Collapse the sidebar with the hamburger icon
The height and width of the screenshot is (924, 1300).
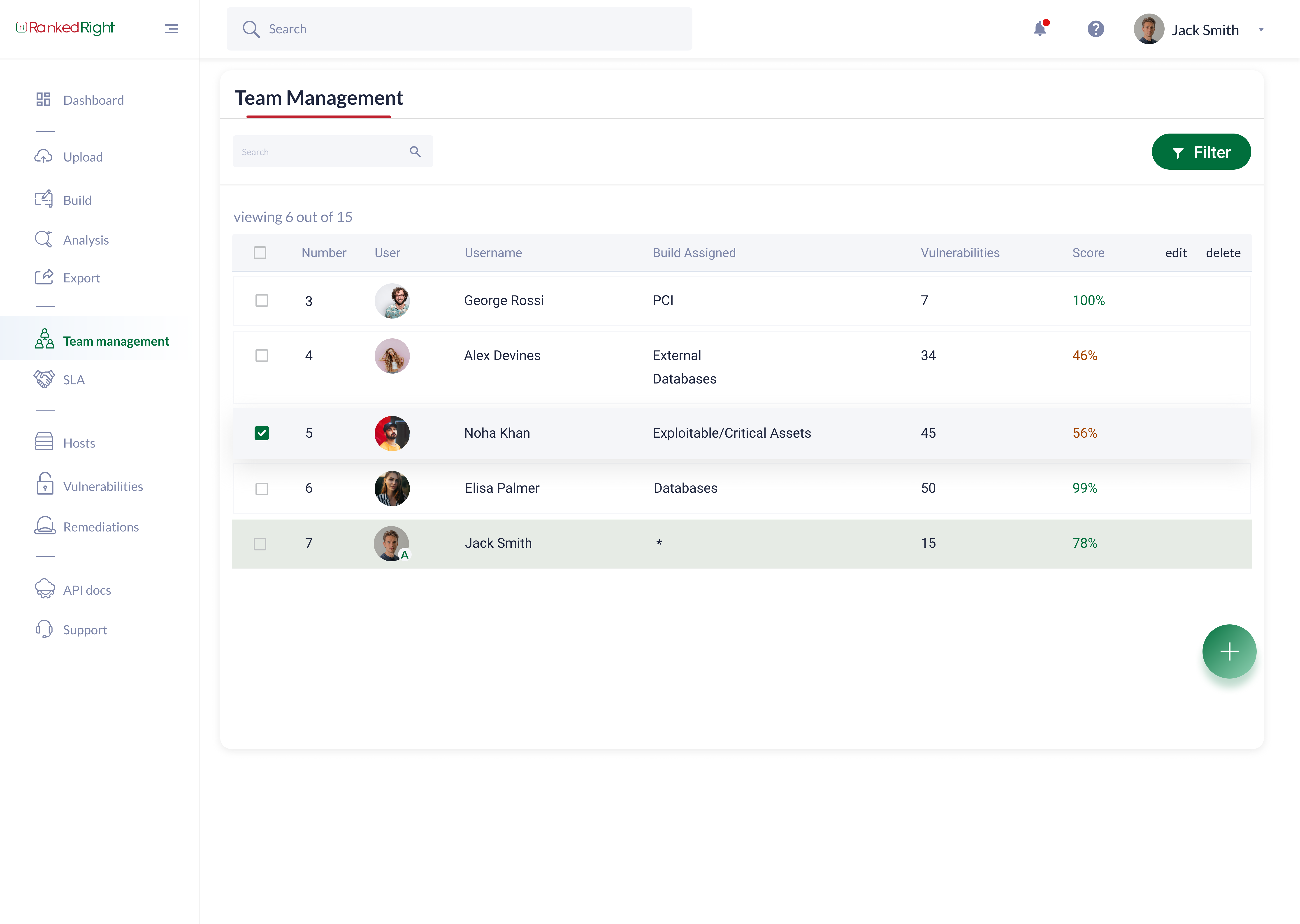pyautogui.click(x=171, y=29)
